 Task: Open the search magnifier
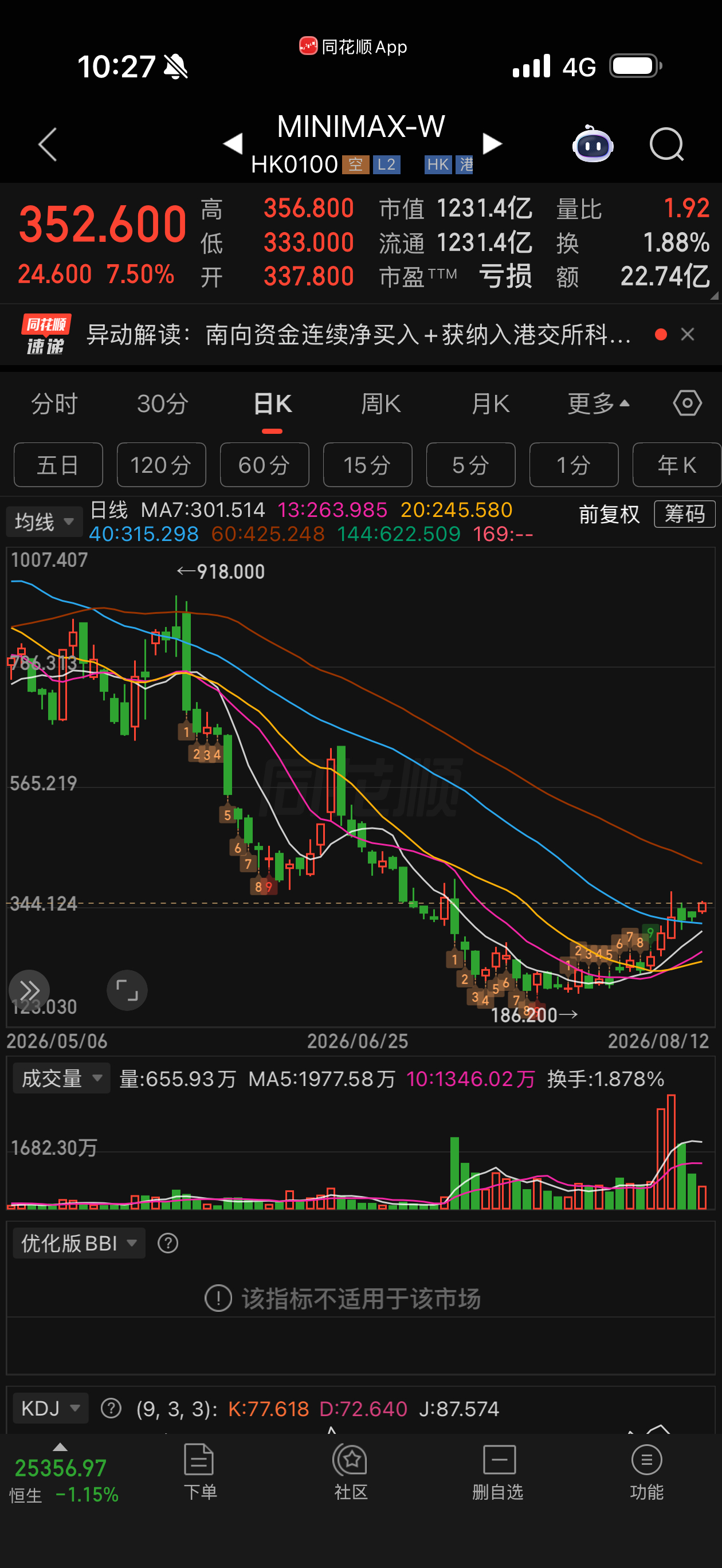click(x=666, y=144)
